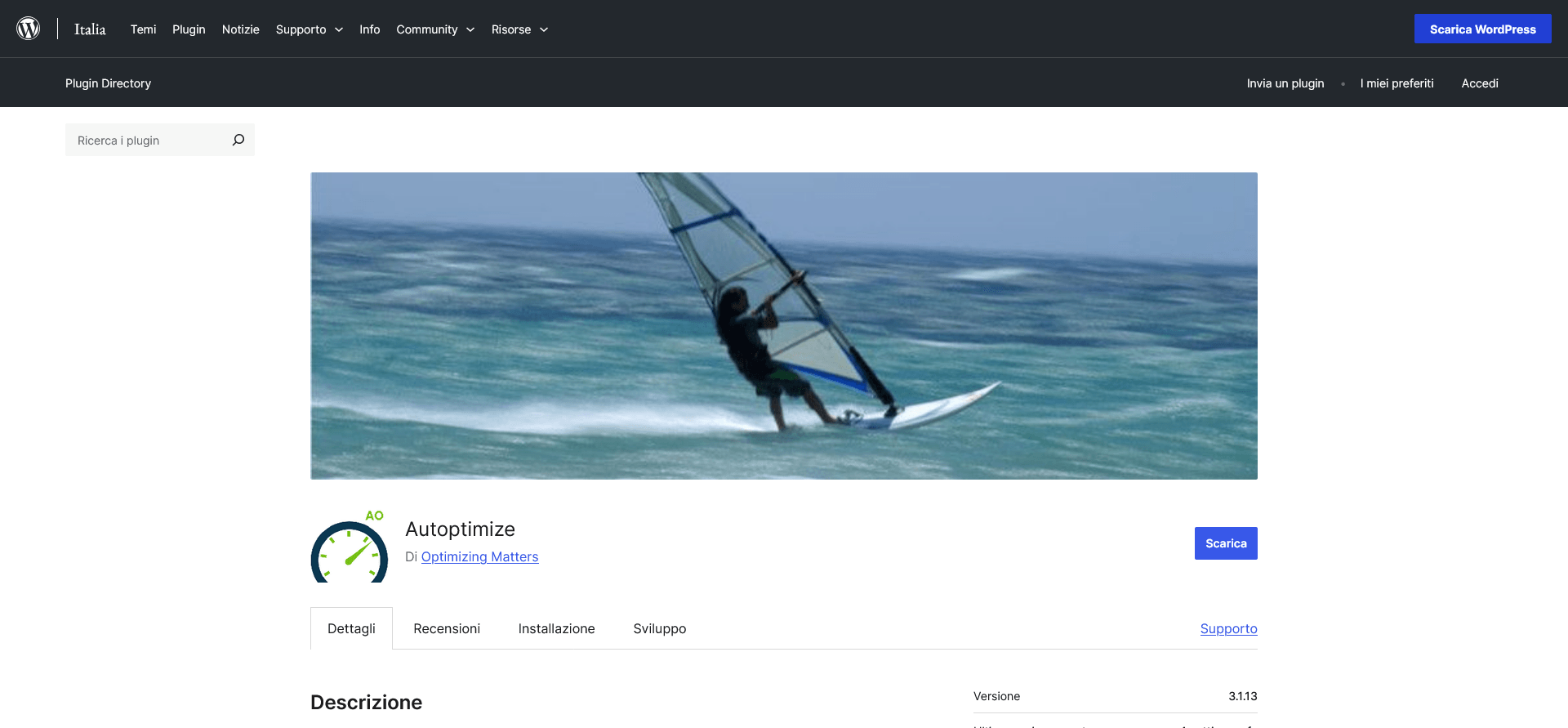This screenshot has width=1568, height=728.
Task: Open the Temi menu item
Action: (143, 29)
